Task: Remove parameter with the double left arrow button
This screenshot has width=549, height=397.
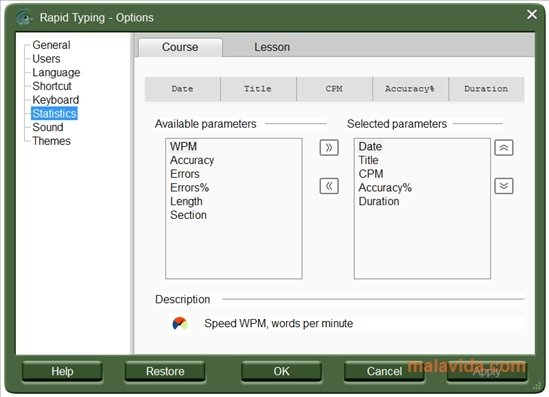Action: pos(329,186)
